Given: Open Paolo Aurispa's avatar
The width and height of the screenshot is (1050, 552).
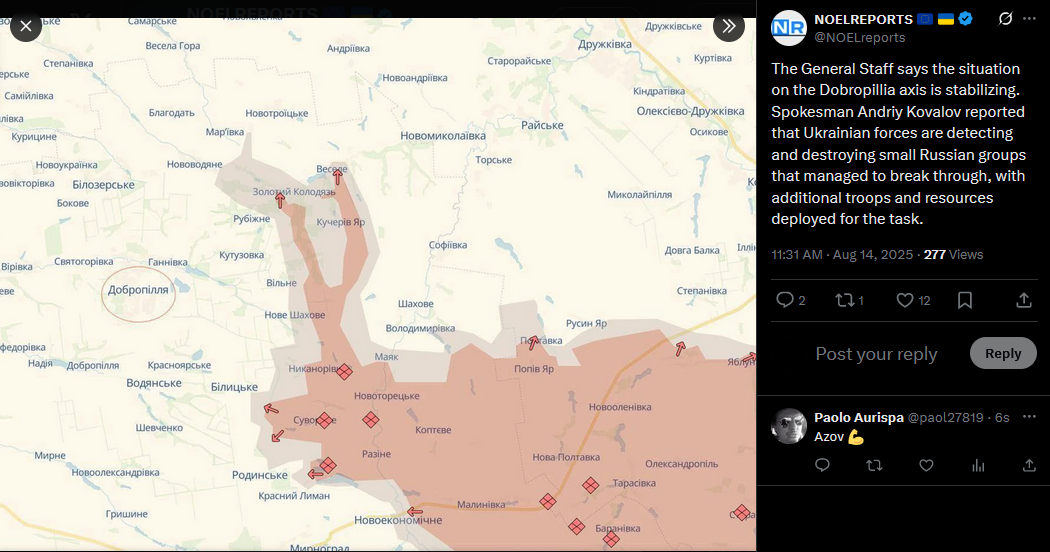Looking at the screenshot, I should (788, 426).
